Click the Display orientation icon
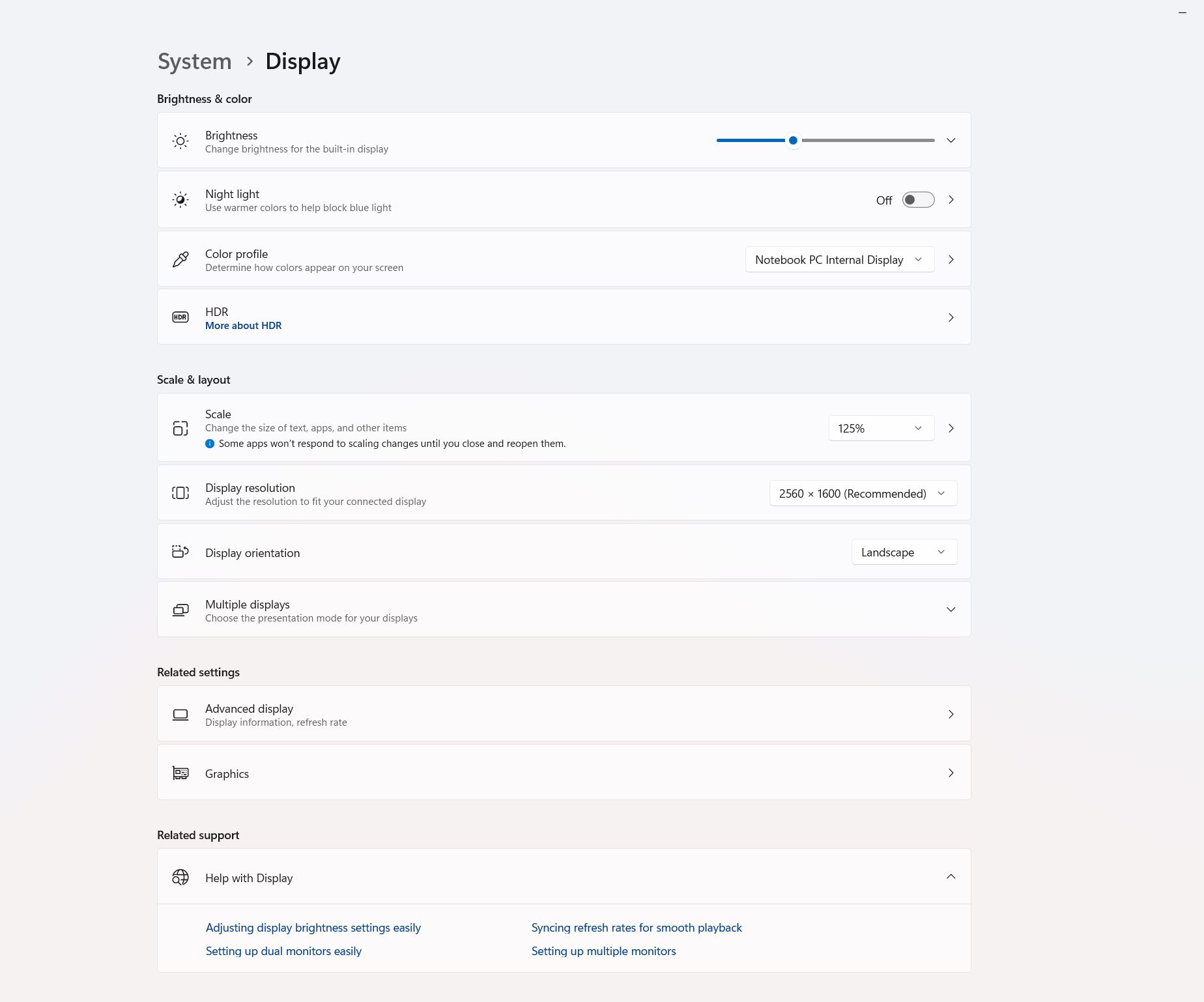The image size is (1204, 1002). (x=180, y=552)
